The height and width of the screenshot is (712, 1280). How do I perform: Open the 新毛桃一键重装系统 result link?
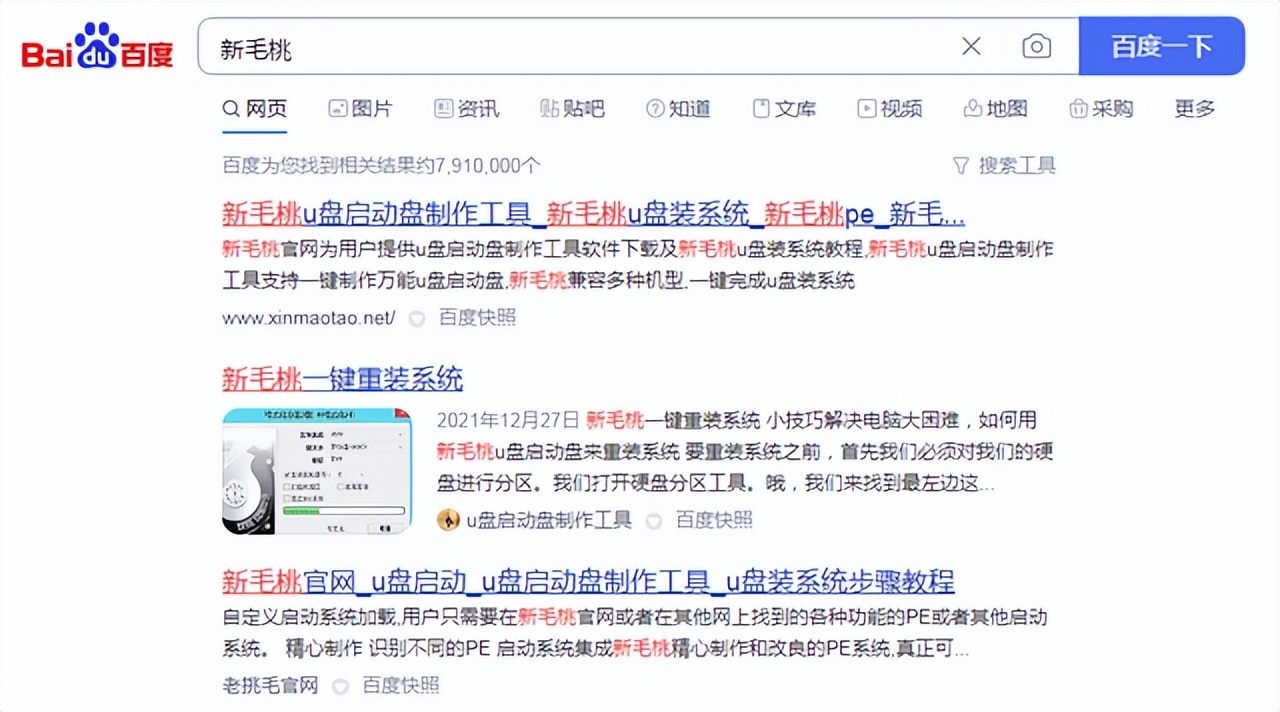click(343, 379)
